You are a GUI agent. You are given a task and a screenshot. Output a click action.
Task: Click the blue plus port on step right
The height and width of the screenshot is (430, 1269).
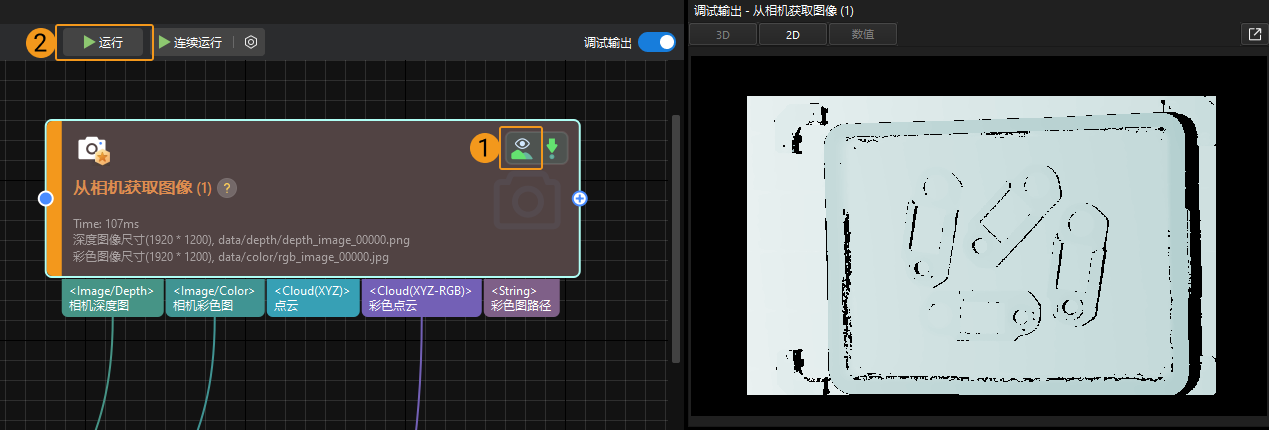point(579,199)
